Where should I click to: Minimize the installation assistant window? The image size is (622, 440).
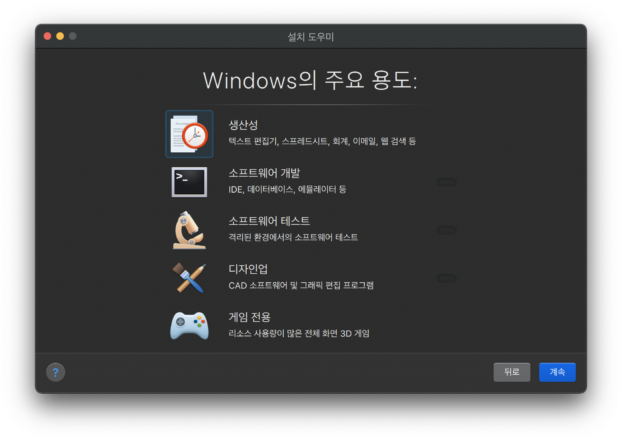point(60,36)
